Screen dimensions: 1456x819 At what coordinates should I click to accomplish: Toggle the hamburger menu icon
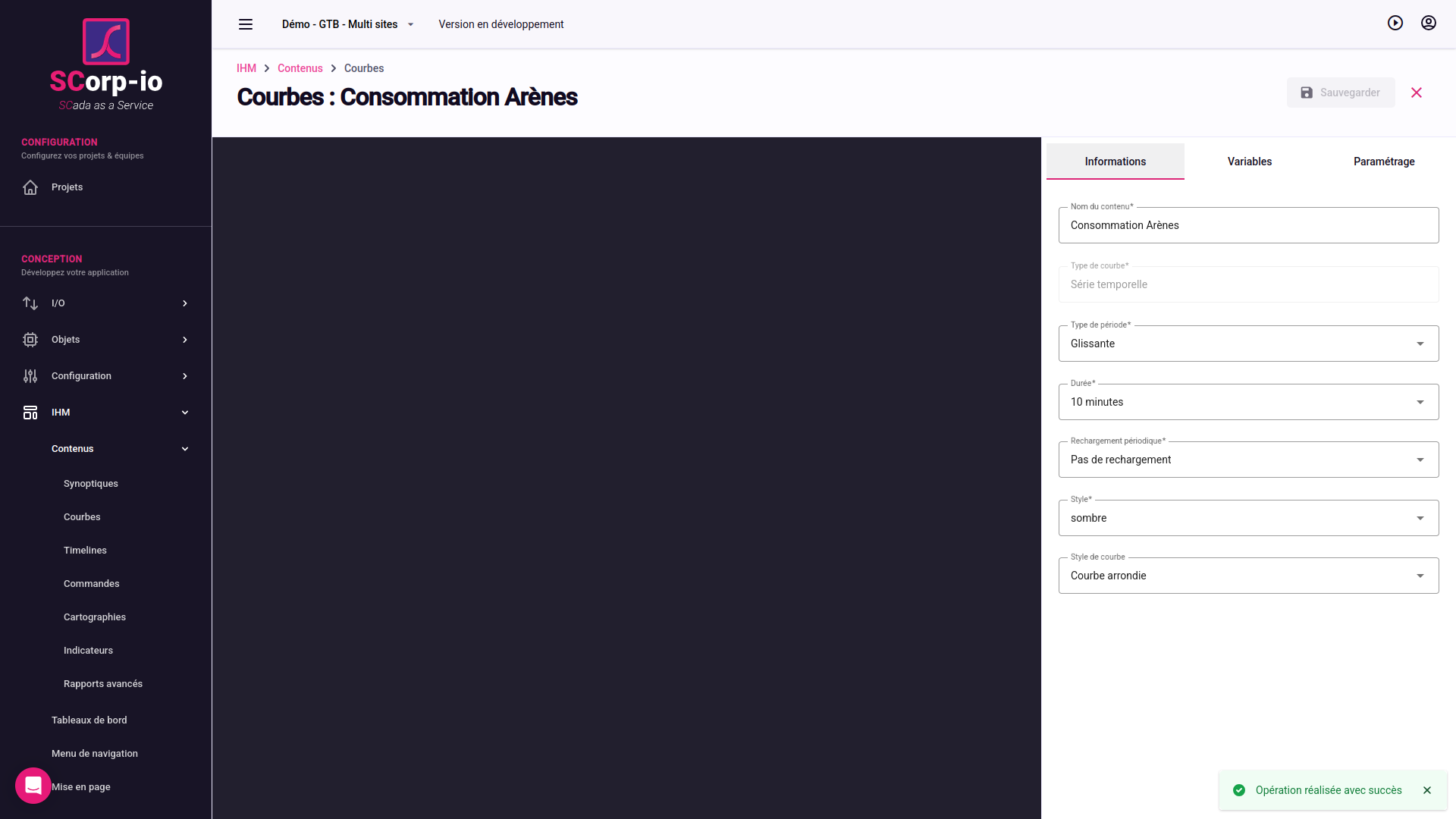(x=246, y=24)
